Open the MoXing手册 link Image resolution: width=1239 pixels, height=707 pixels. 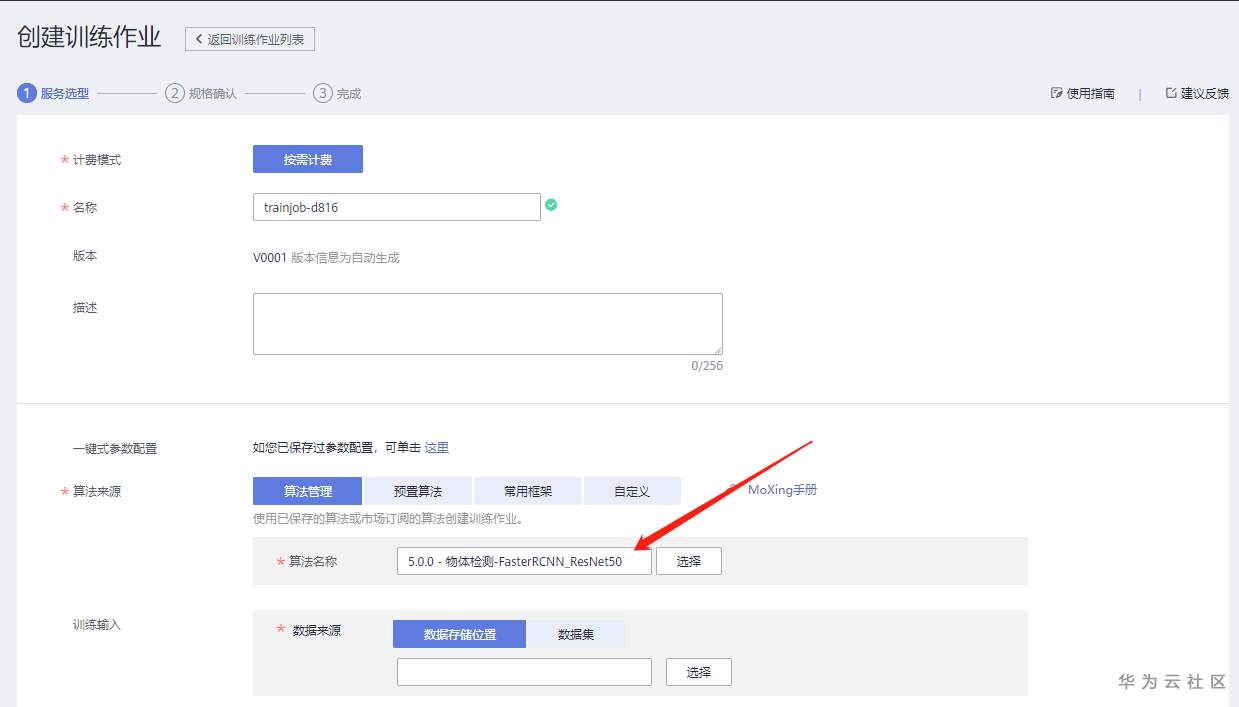click(782, 490)
